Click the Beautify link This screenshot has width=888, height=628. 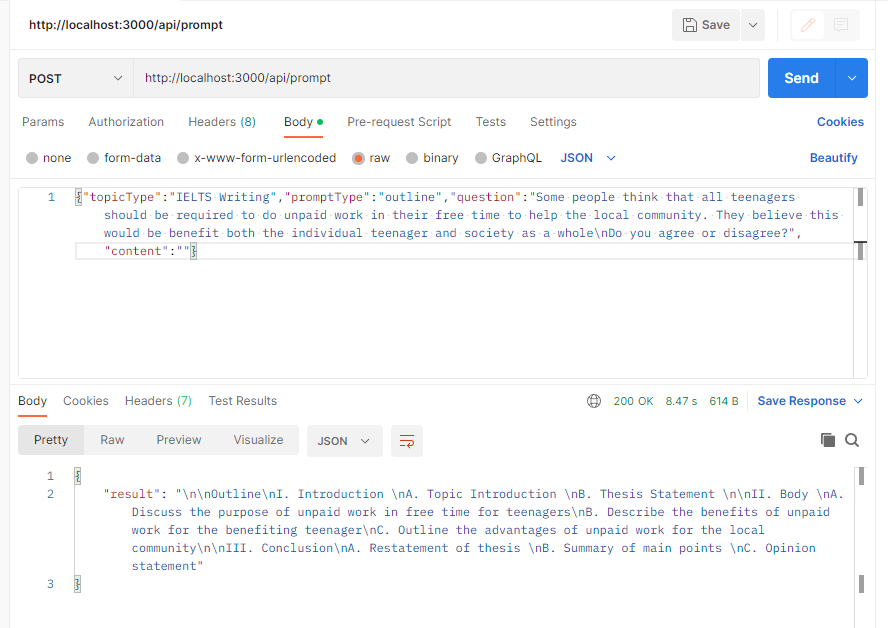pos(833,158)
